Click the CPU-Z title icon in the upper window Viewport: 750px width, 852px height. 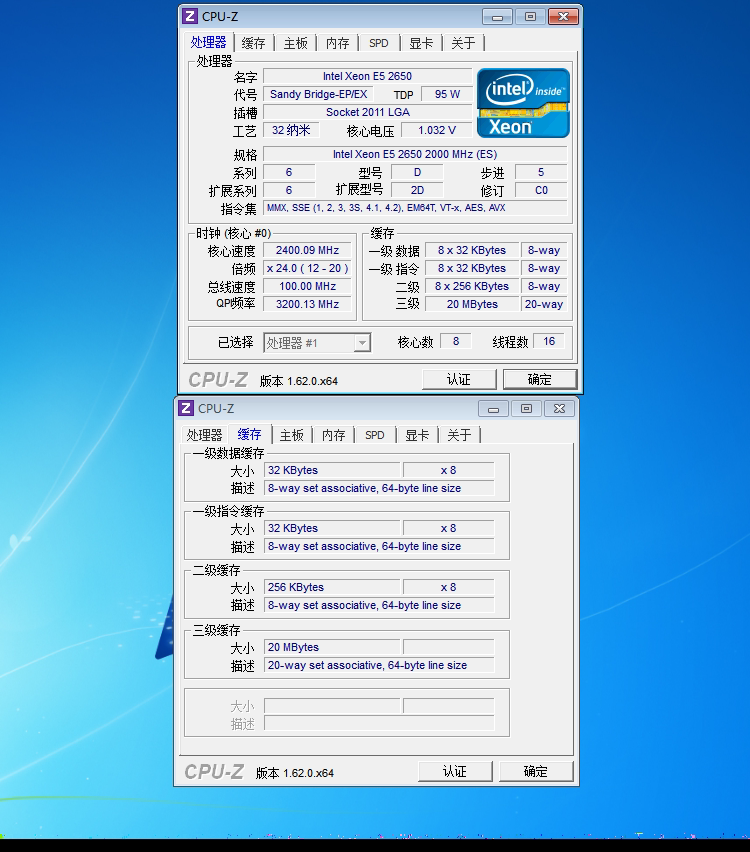click(189, 16)
